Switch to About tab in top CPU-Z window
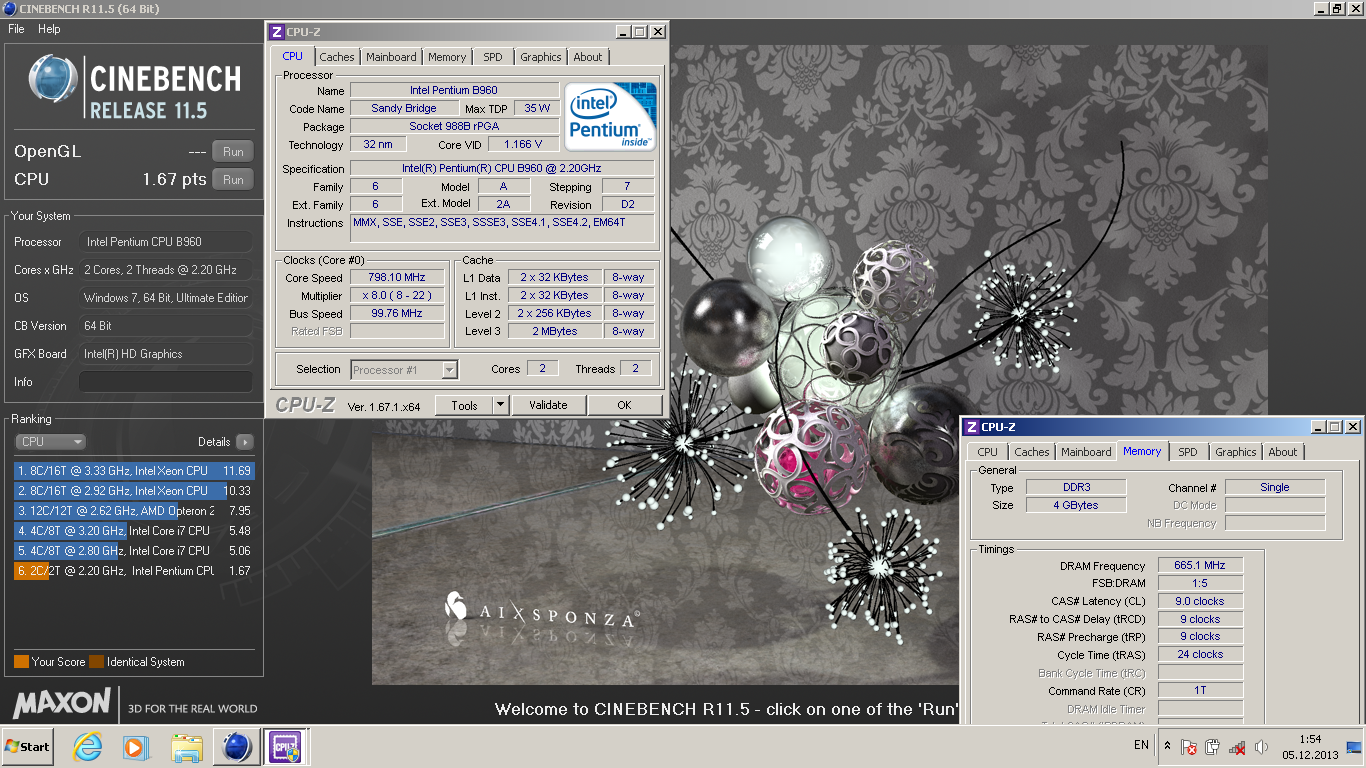Image resolution: width=1366 pixels, height=768 pixels. (x=588, y=57)
